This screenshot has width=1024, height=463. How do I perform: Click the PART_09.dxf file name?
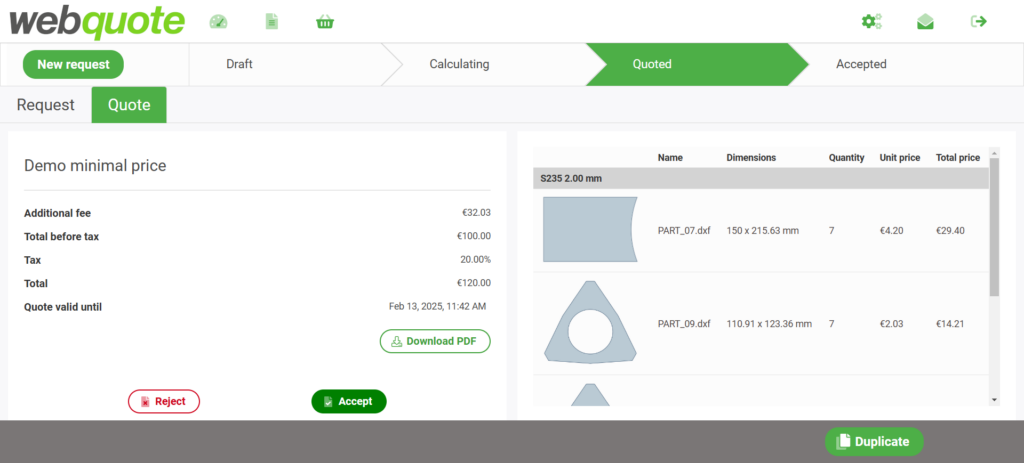(684, 324)
